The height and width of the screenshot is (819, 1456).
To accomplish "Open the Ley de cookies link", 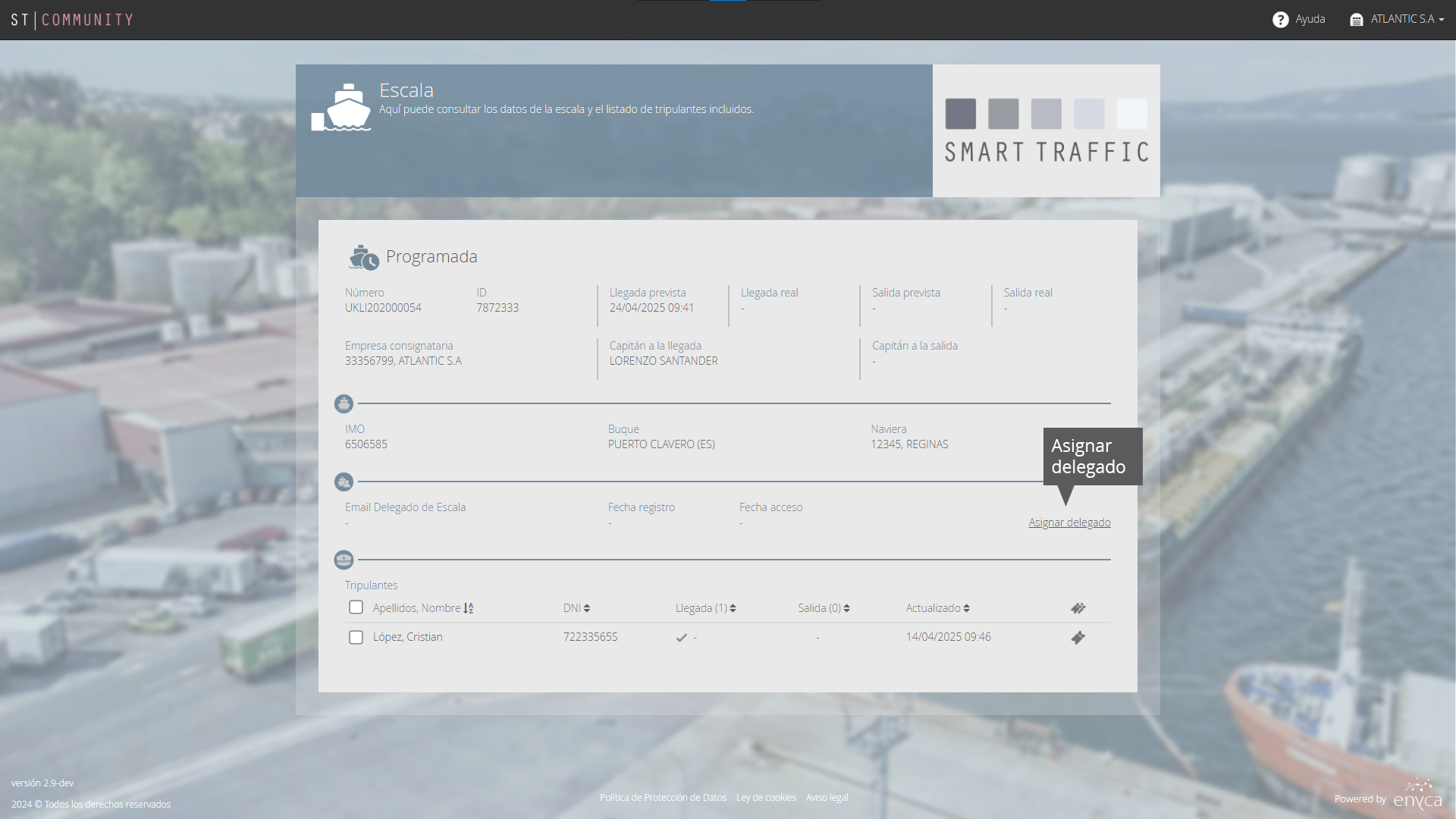I will pos(766,798).
